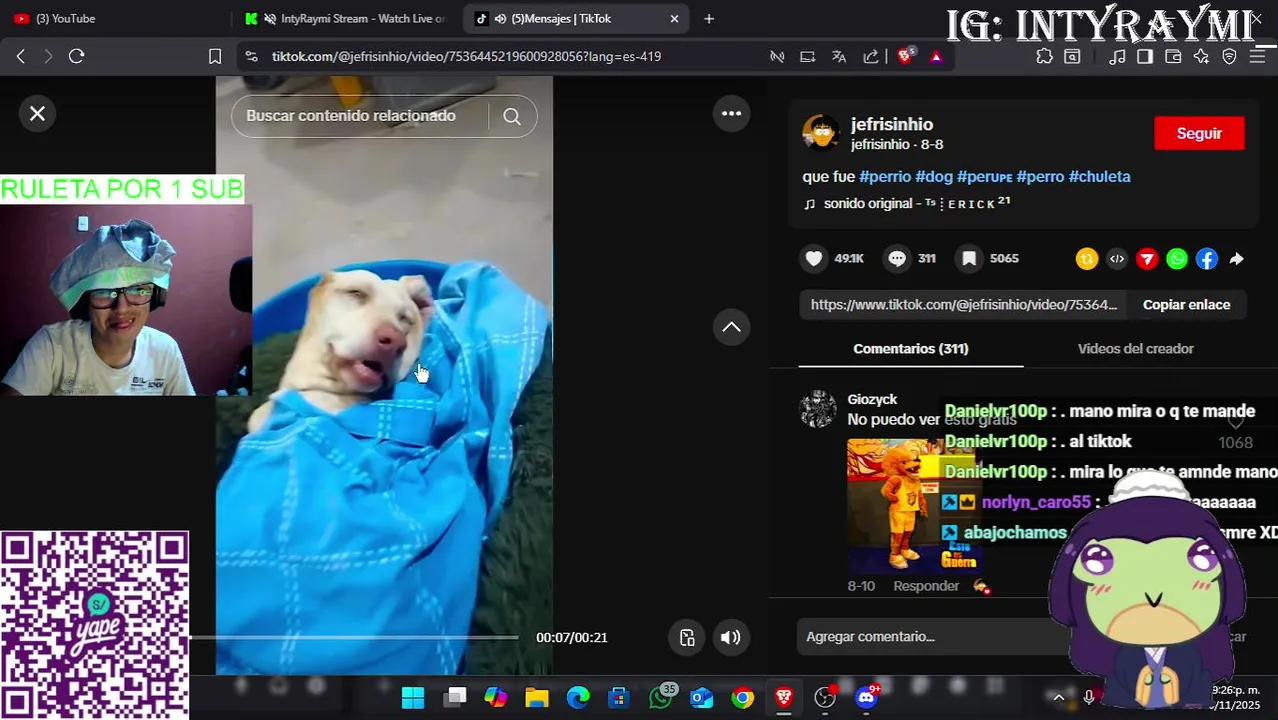This screenshot has height=720, width=1278.
Task: Click the search magnifier in related content bar
Action: coord(512,116)
